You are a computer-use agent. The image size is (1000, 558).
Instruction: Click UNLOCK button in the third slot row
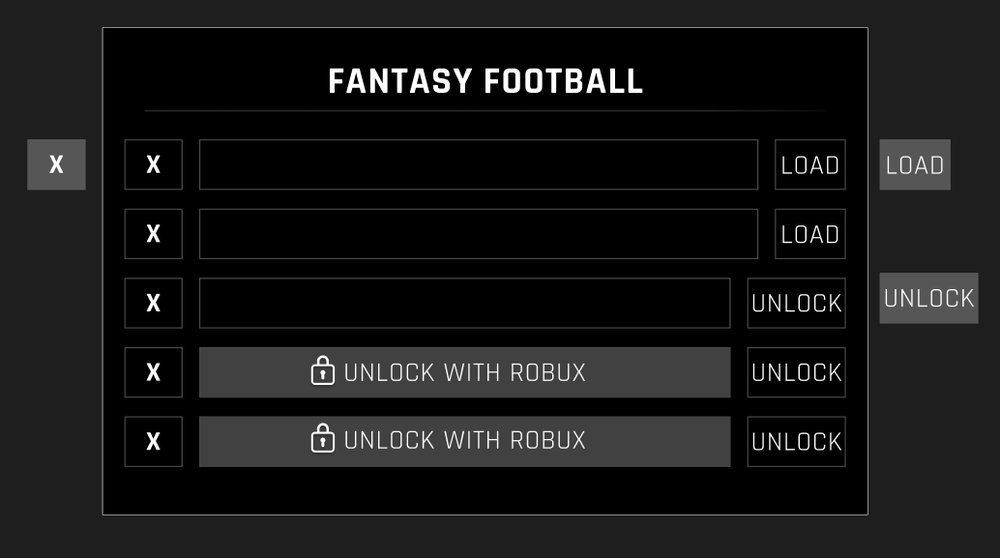coord(796,303)
